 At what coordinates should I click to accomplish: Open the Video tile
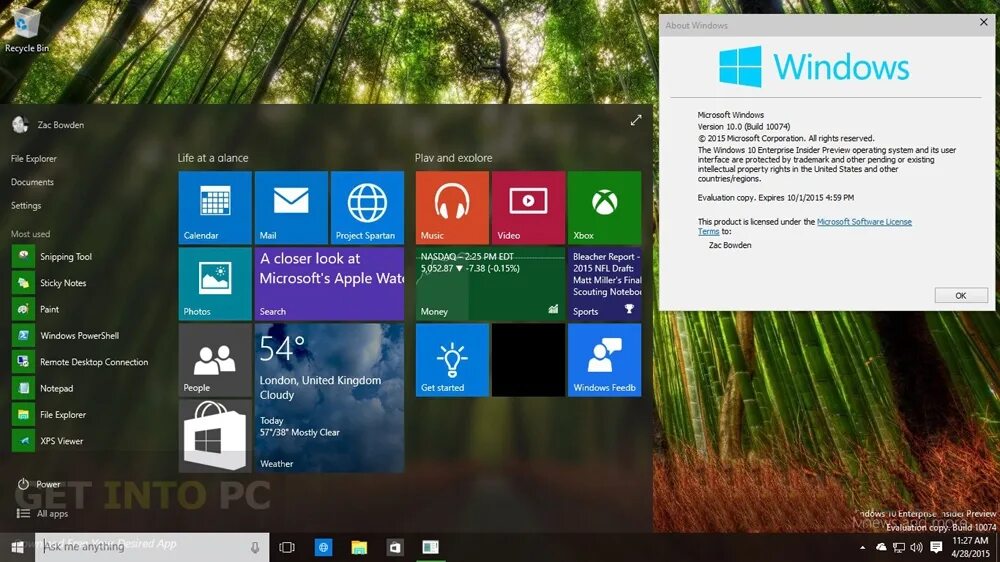point(528,207)
